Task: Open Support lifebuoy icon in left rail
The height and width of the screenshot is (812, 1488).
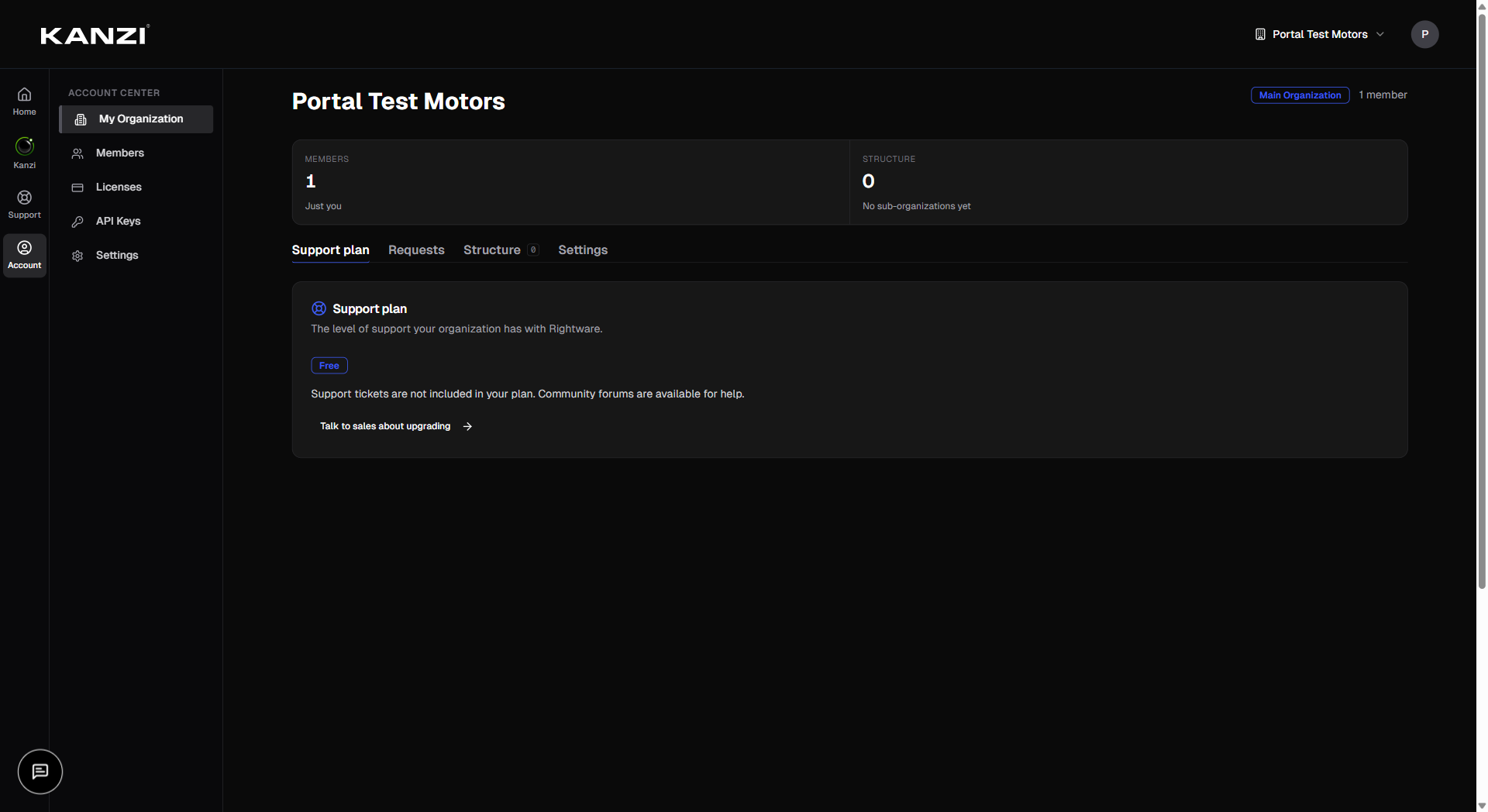Action: (24, 197)
